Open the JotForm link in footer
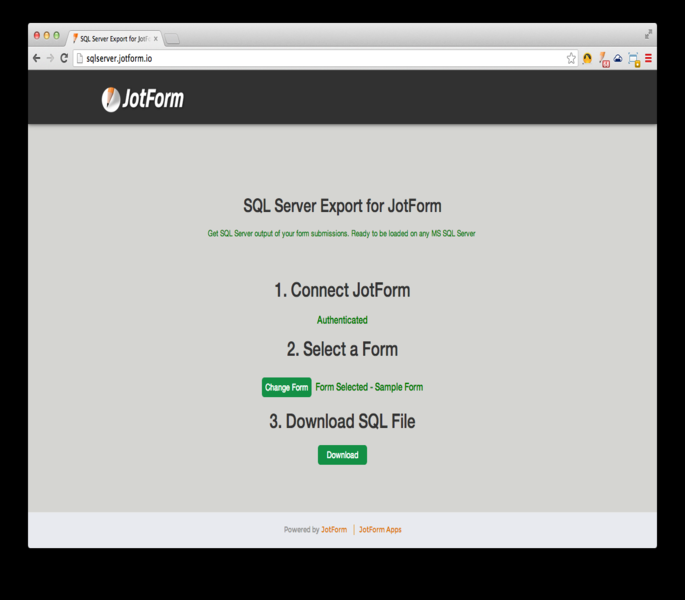 334,530
